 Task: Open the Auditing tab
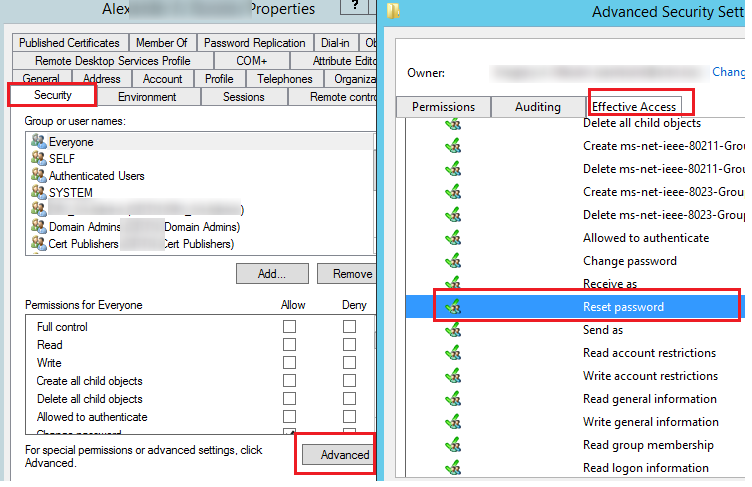point(537,107)
